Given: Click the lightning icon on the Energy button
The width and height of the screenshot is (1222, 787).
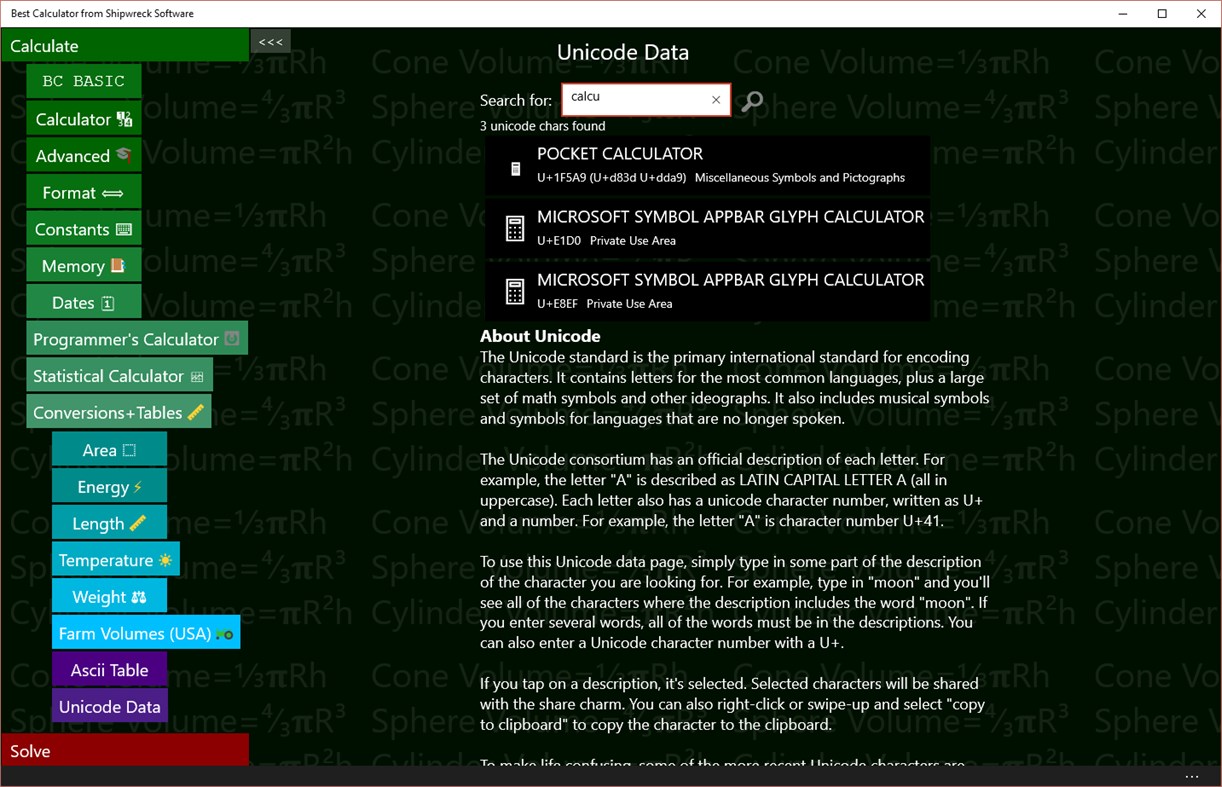Looking at the screenshot, I should 136,486.
